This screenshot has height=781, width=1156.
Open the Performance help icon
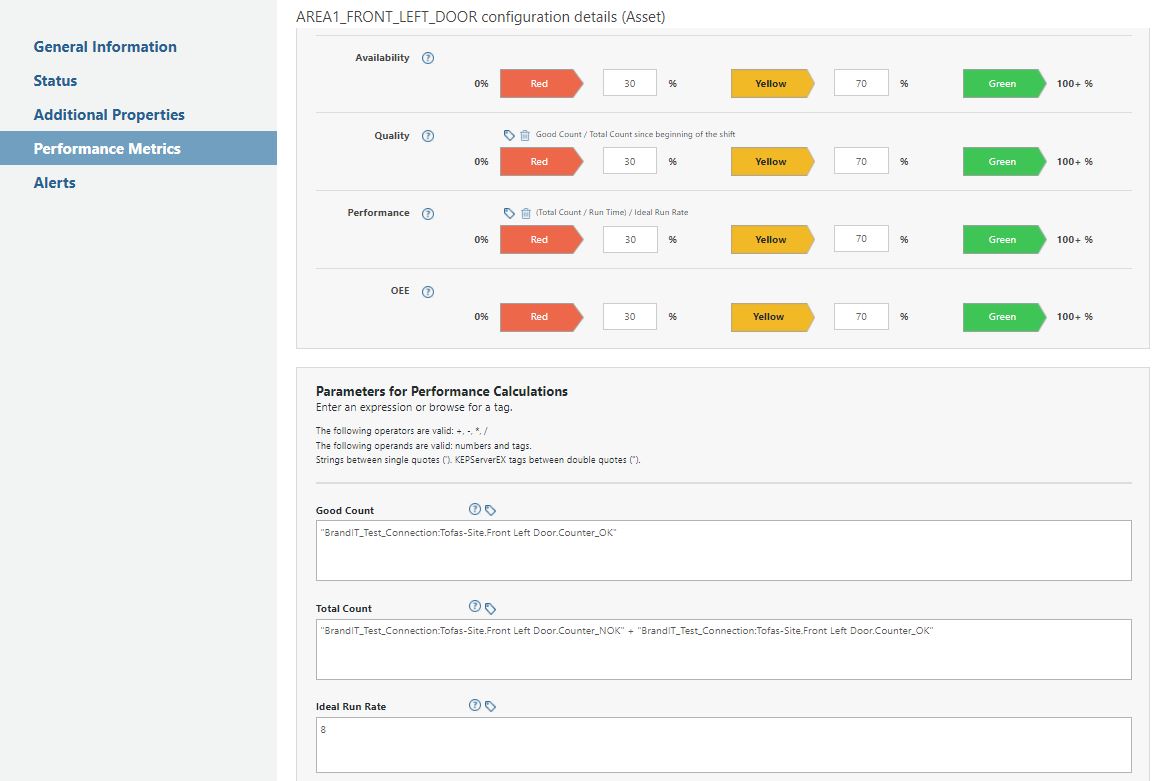coord(428,214)
